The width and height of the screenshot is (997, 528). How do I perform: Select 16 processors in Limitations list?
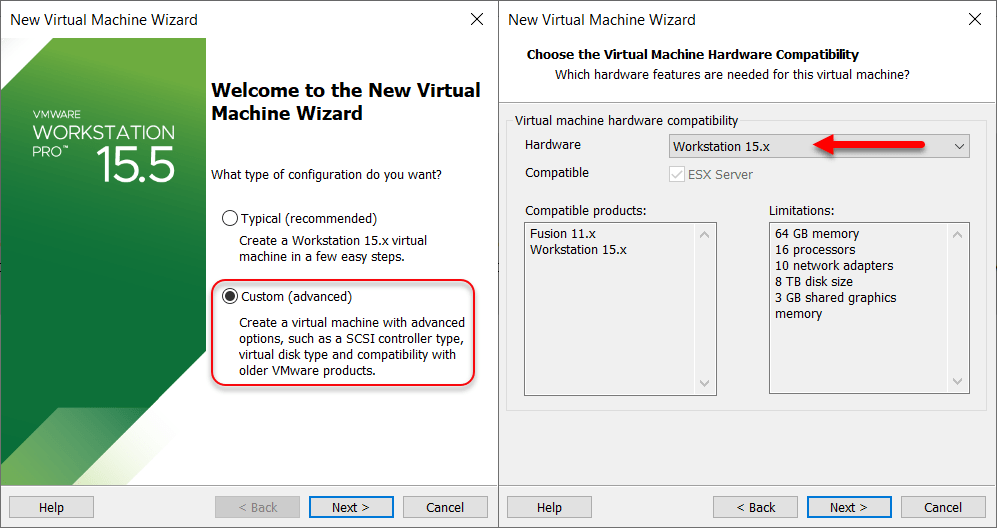(815, 249)
